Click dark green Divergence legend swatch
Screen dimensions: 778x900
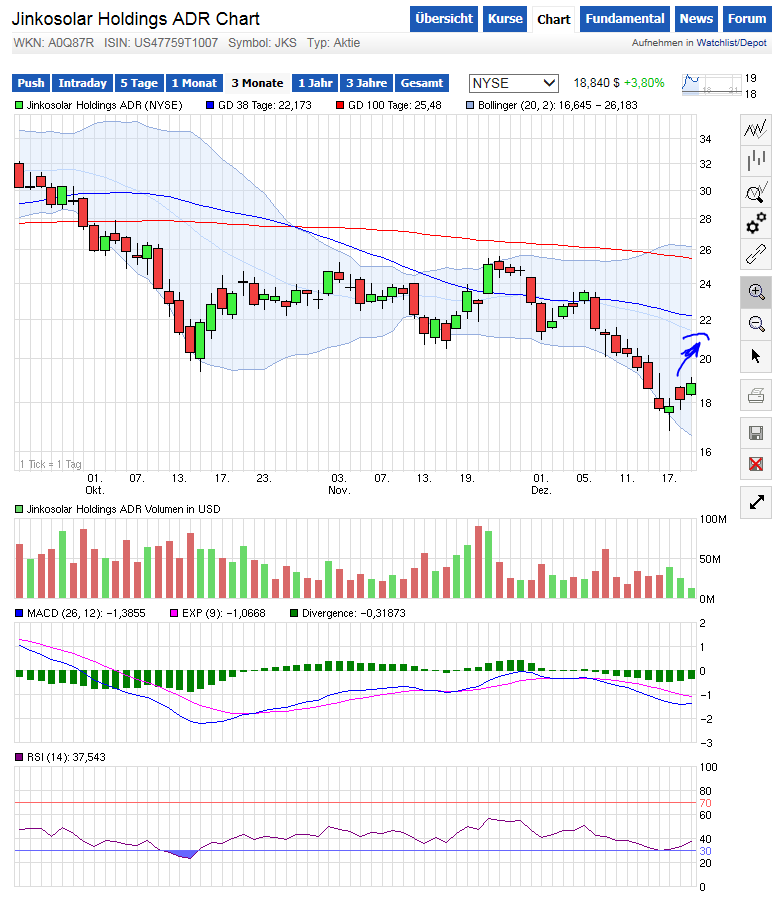(x=294, y=614)
